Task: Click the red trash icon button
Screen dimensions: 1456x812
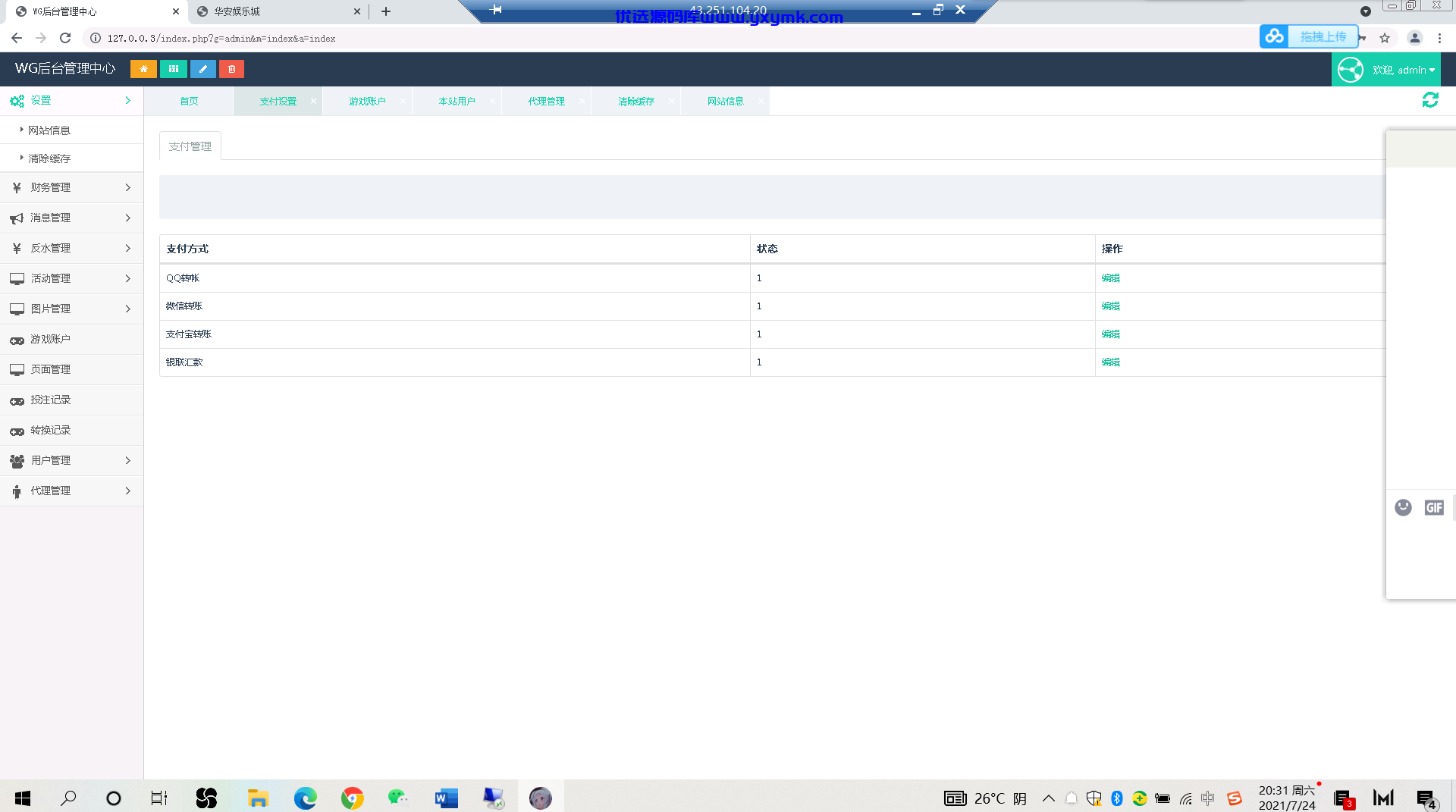Action: click(232, 69)
